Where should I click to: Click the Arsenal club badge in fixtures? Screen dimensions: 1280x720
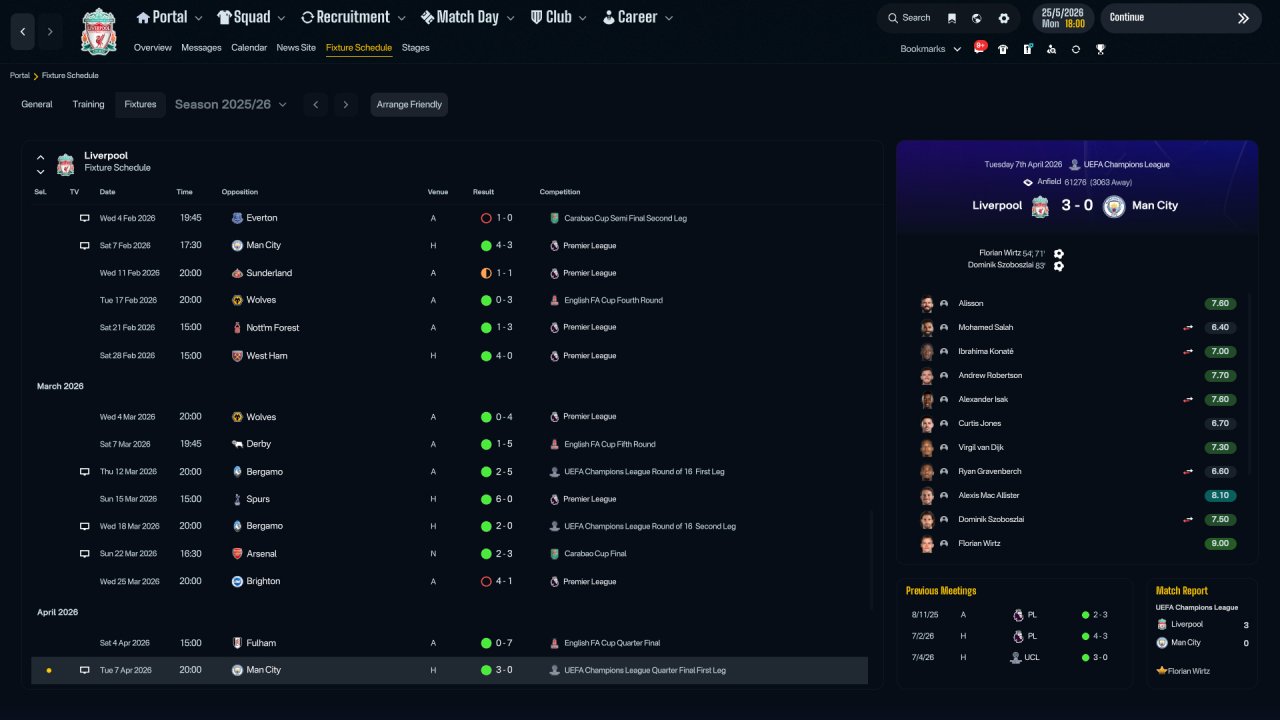237,554
